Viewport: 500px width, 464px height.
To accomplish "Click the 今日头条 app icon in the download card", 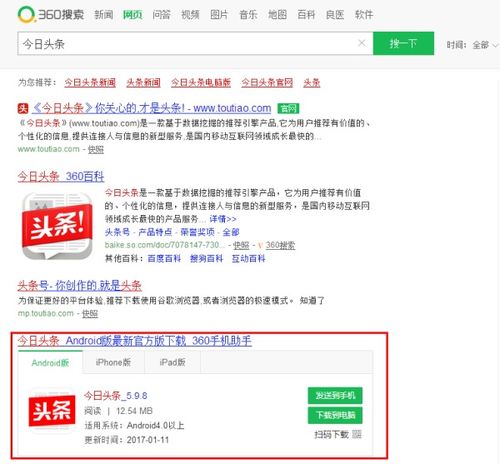I will 51,410.
